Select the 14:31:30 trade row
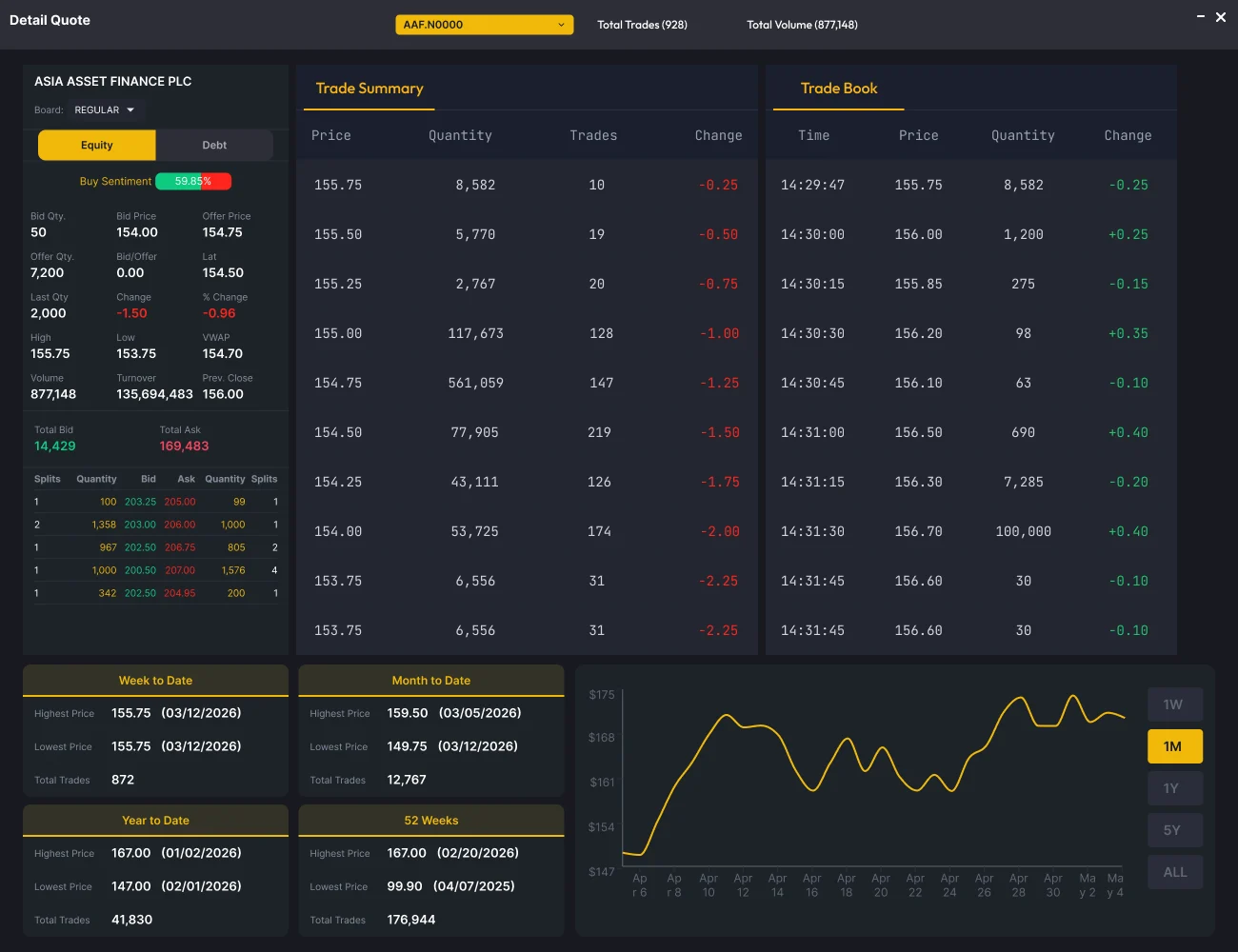Screen dimensions: 1238x952 [971, 531]
